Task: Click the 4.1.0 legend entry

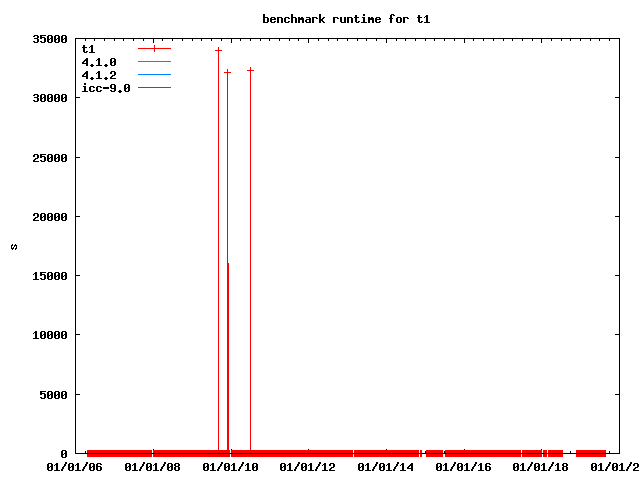Action: [98, 62]
